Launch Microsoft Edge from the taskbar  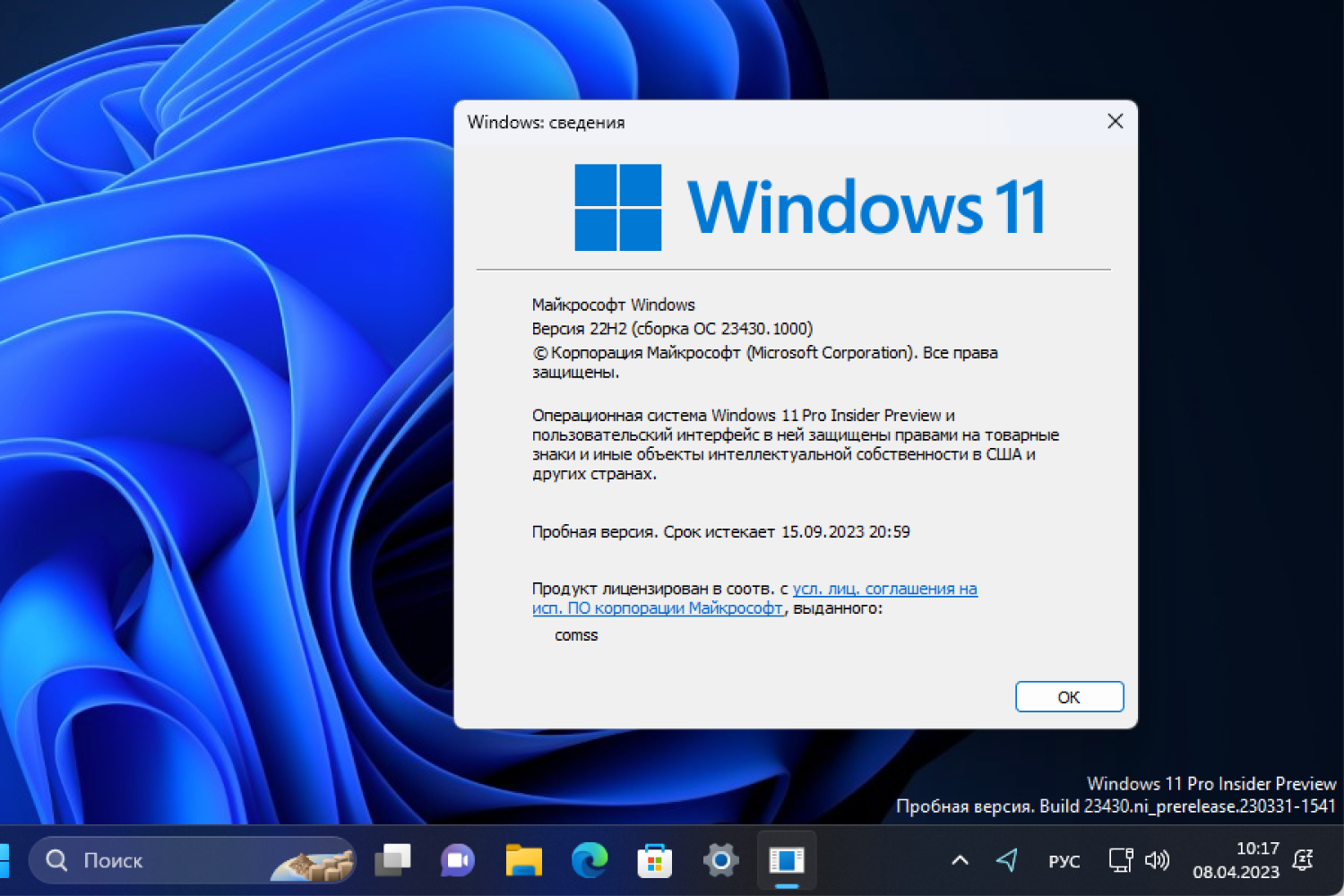(588, 860)
